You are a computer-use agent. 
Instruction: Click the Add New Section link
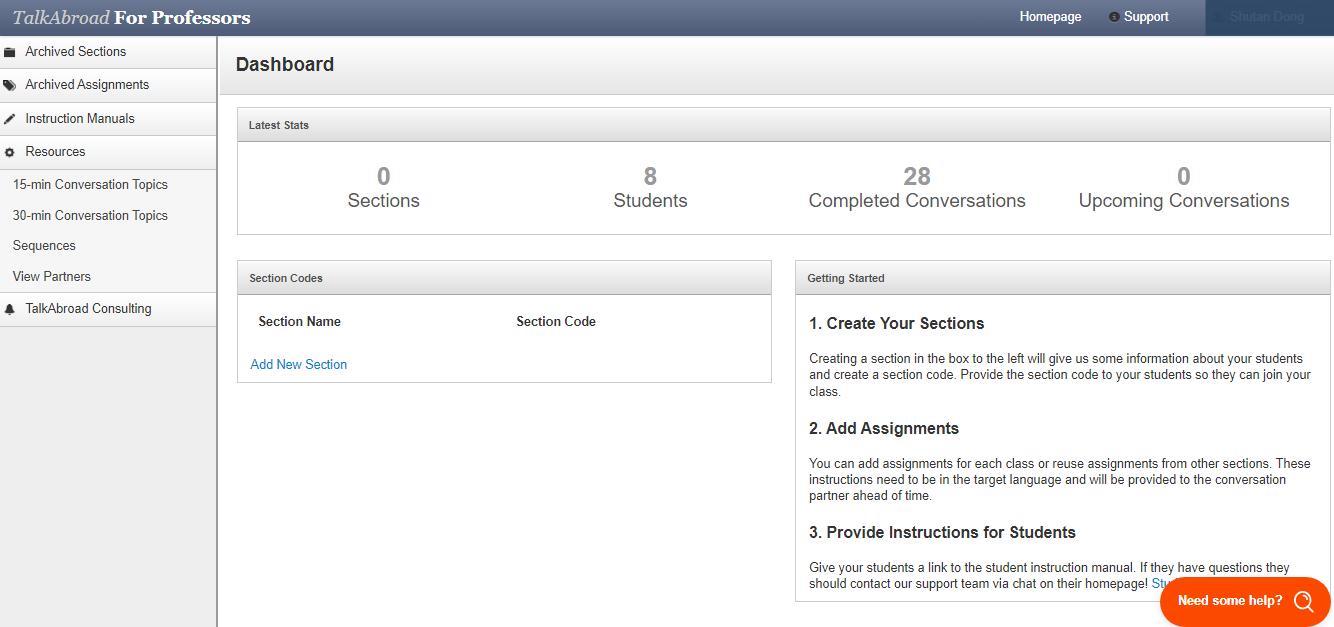tap(298, 365)
